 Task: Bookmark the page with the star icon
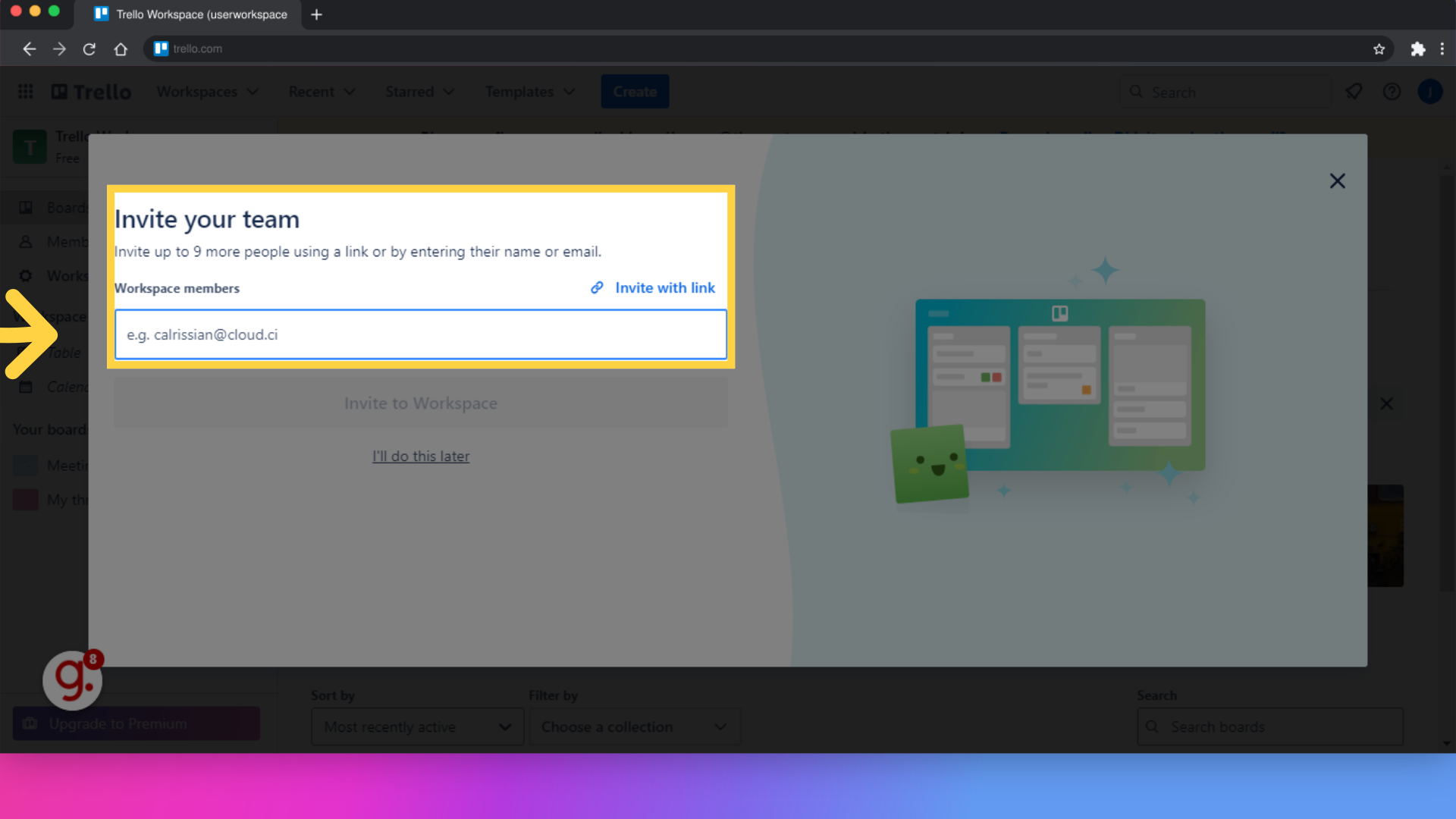pos(1379,49)
